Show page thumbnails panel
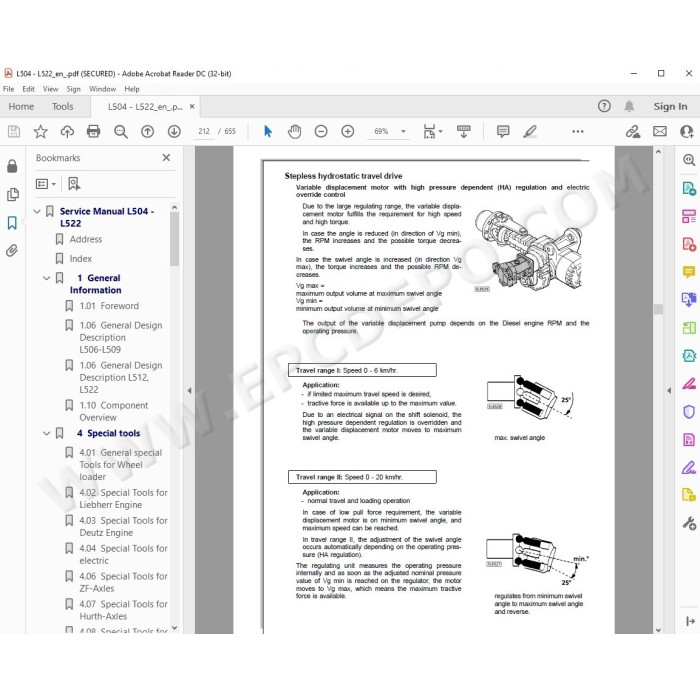Screen dimensions: 700x700 (x=12, y=195)
